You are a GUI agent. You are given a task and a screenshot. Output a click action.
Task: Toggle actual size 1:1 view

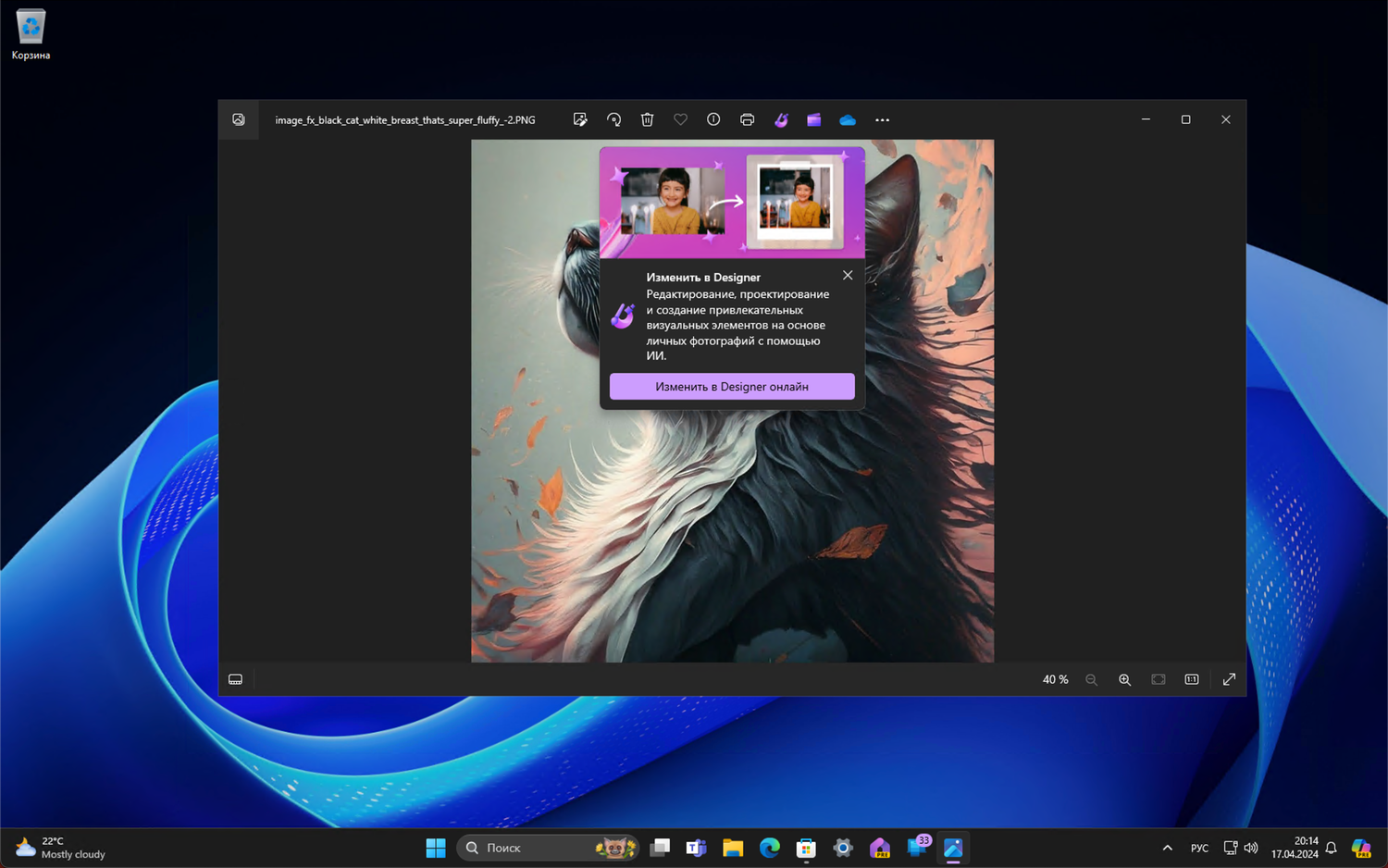[x=1192, y=679]
